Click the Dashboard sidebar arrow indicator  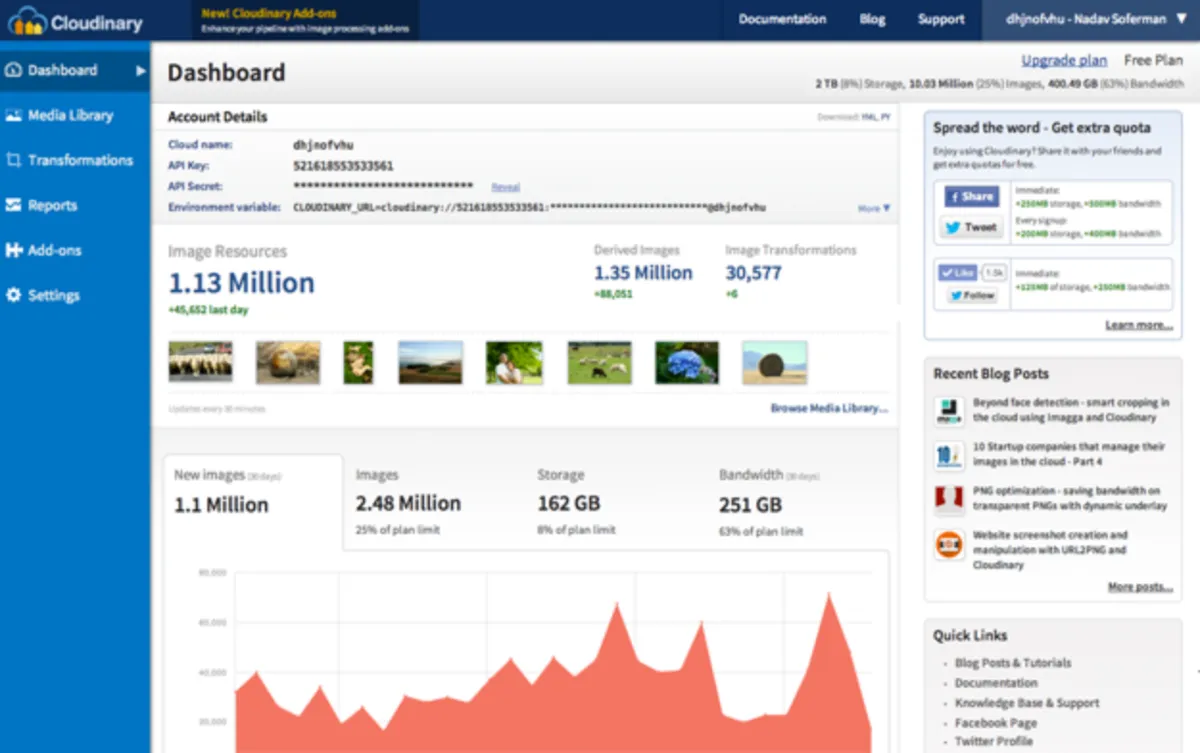tap(141, 70)
